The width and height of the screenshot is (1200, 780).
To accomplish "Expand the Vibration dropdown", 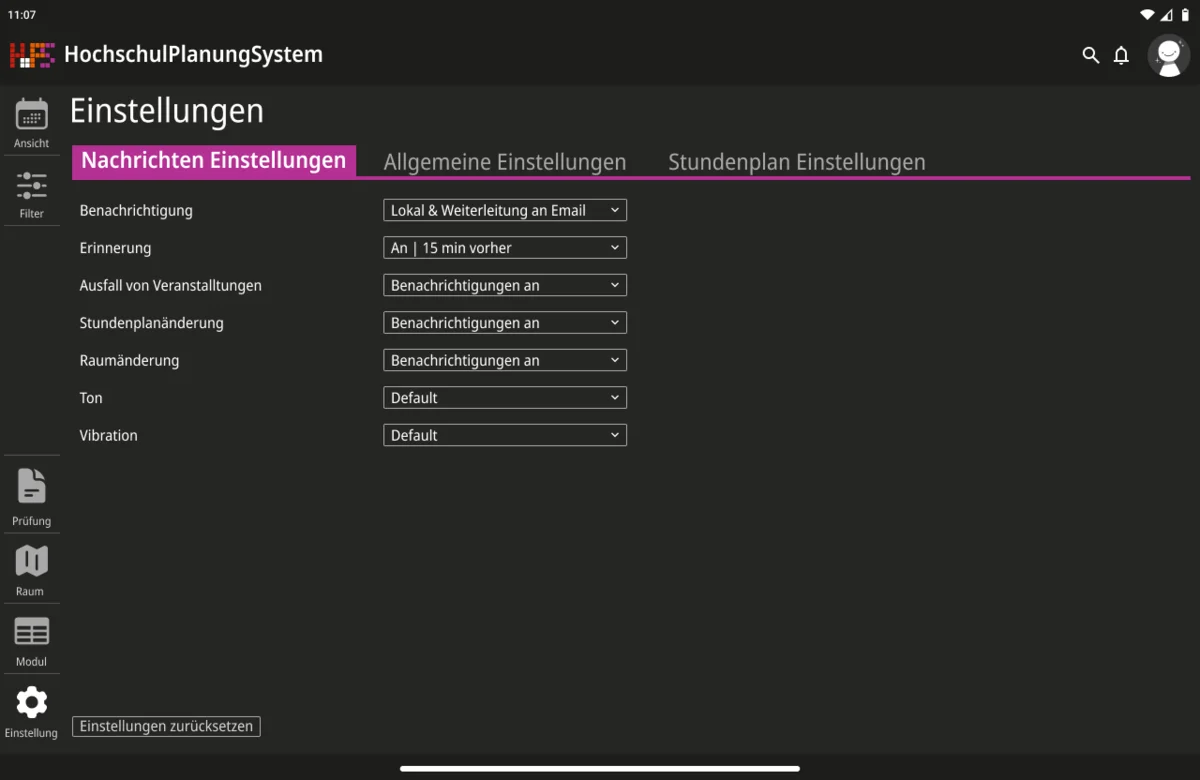I will pos(505,435).
